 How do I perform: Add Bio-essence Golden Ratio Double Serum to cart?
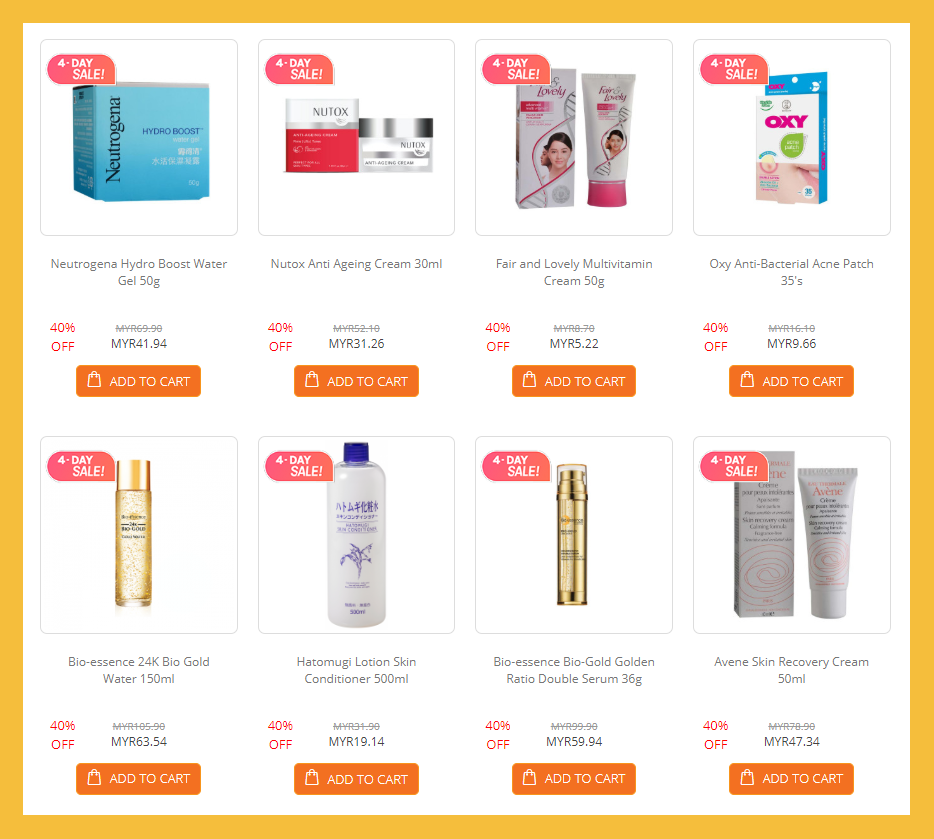574,778
